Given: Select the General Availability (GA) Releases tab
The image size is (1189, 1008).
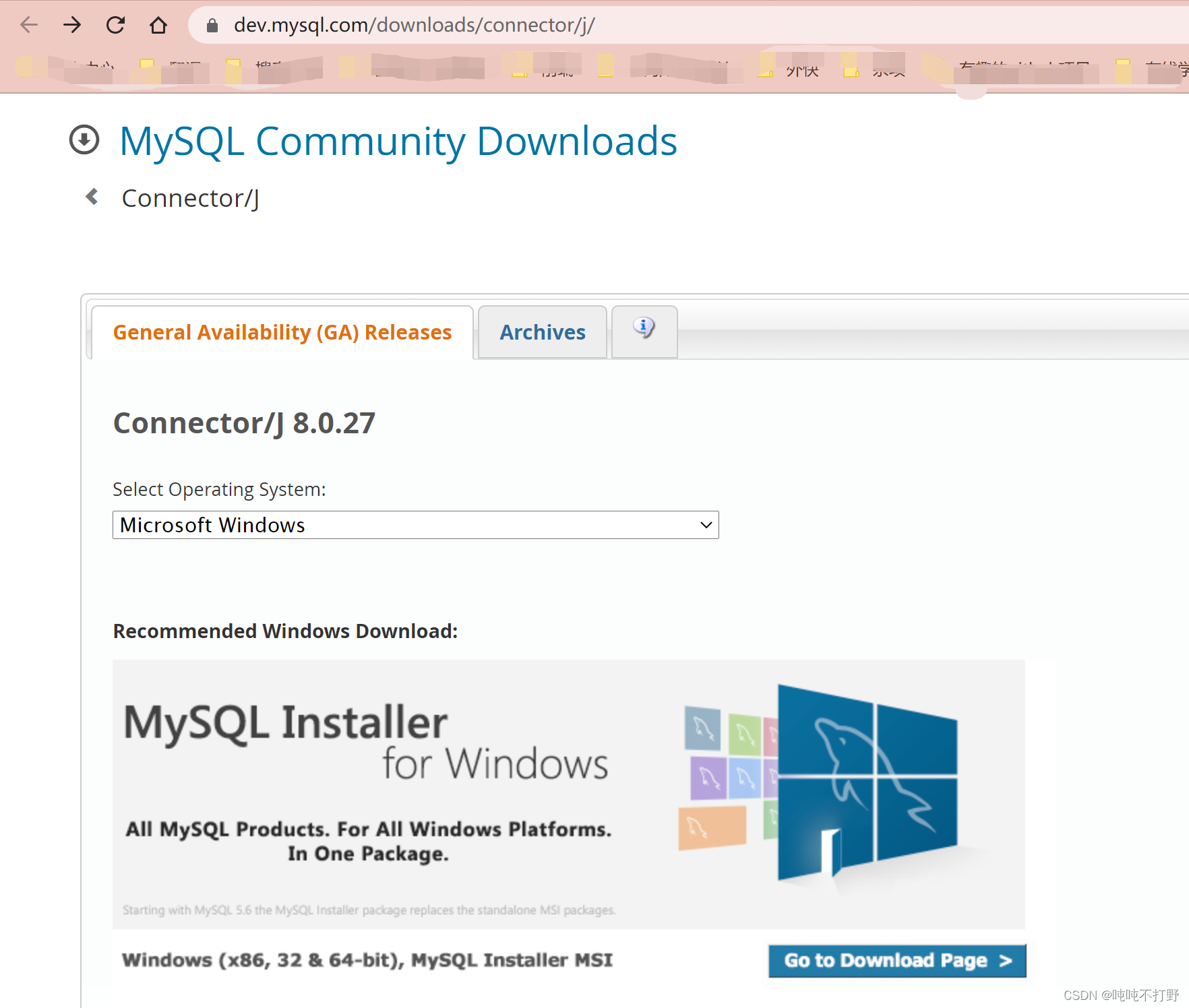Looking at the screenshot, I should [x=282, y=332].
